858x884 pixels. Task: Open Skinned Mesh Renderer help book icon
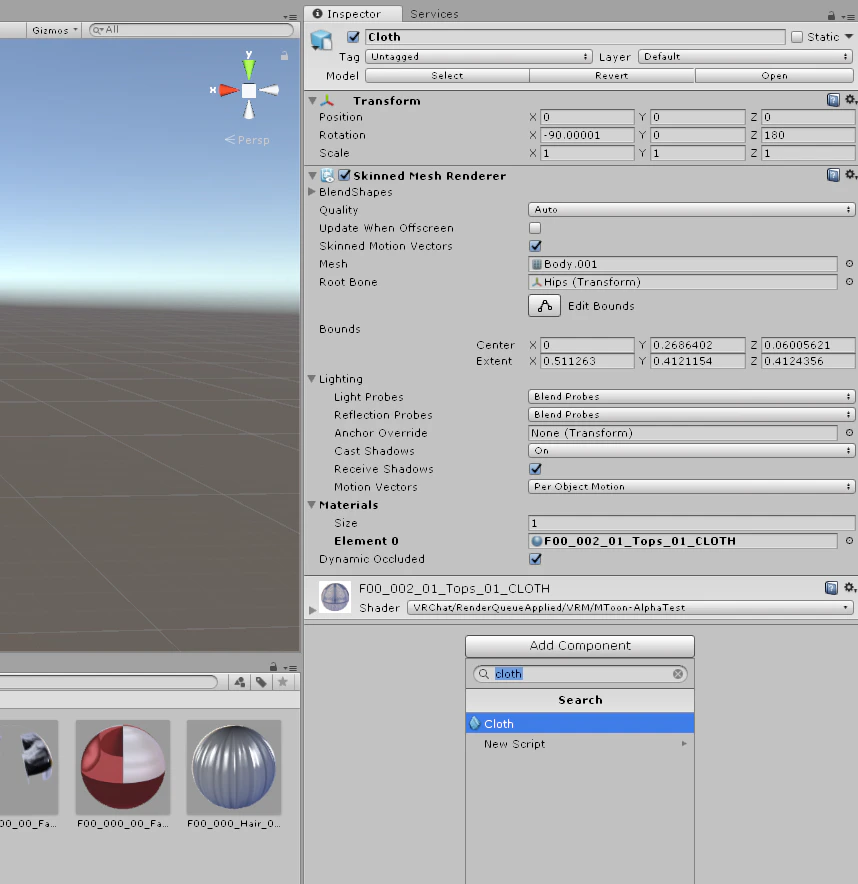[833, 175]
